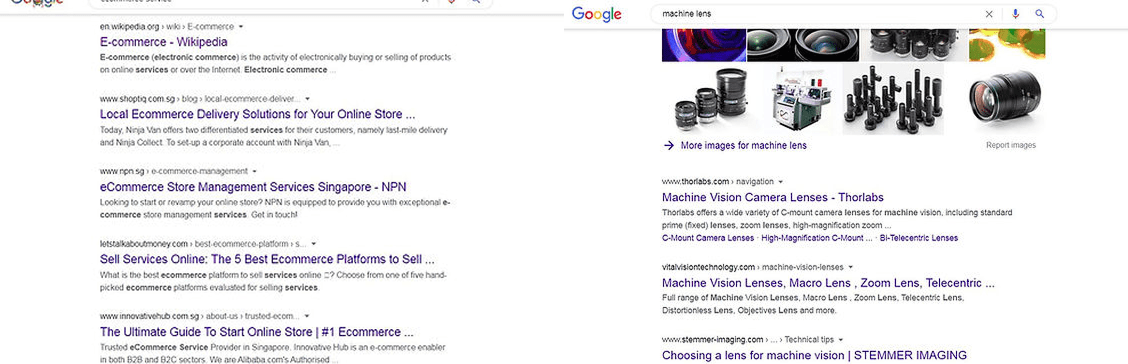This screenshot has height=364, width=1128.
Task: Open the E-commerce - Wikipedia result
Action: 163,42
